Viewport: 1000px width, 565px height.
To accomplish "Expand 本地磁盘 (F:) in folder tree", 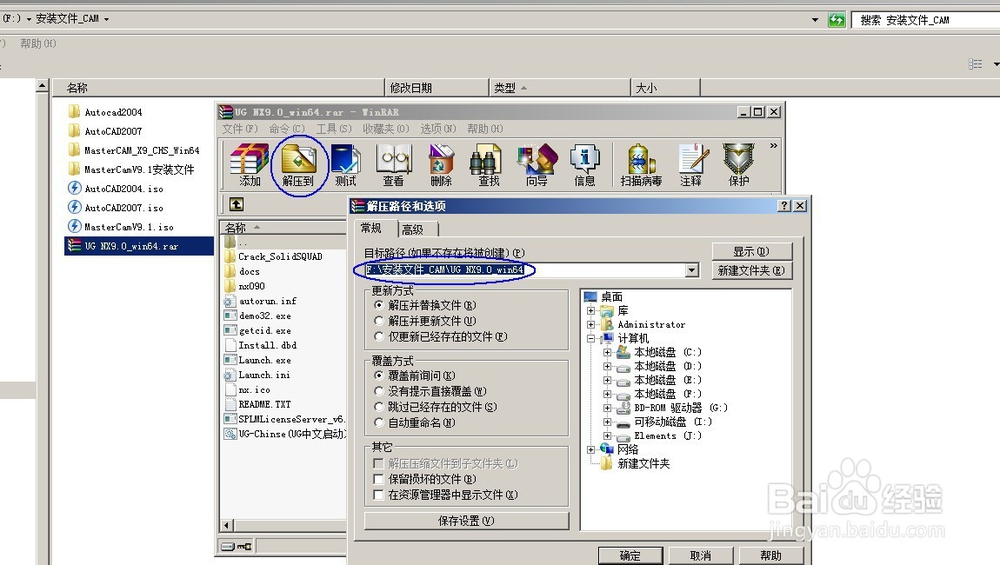I will click(x=607, y=394).
